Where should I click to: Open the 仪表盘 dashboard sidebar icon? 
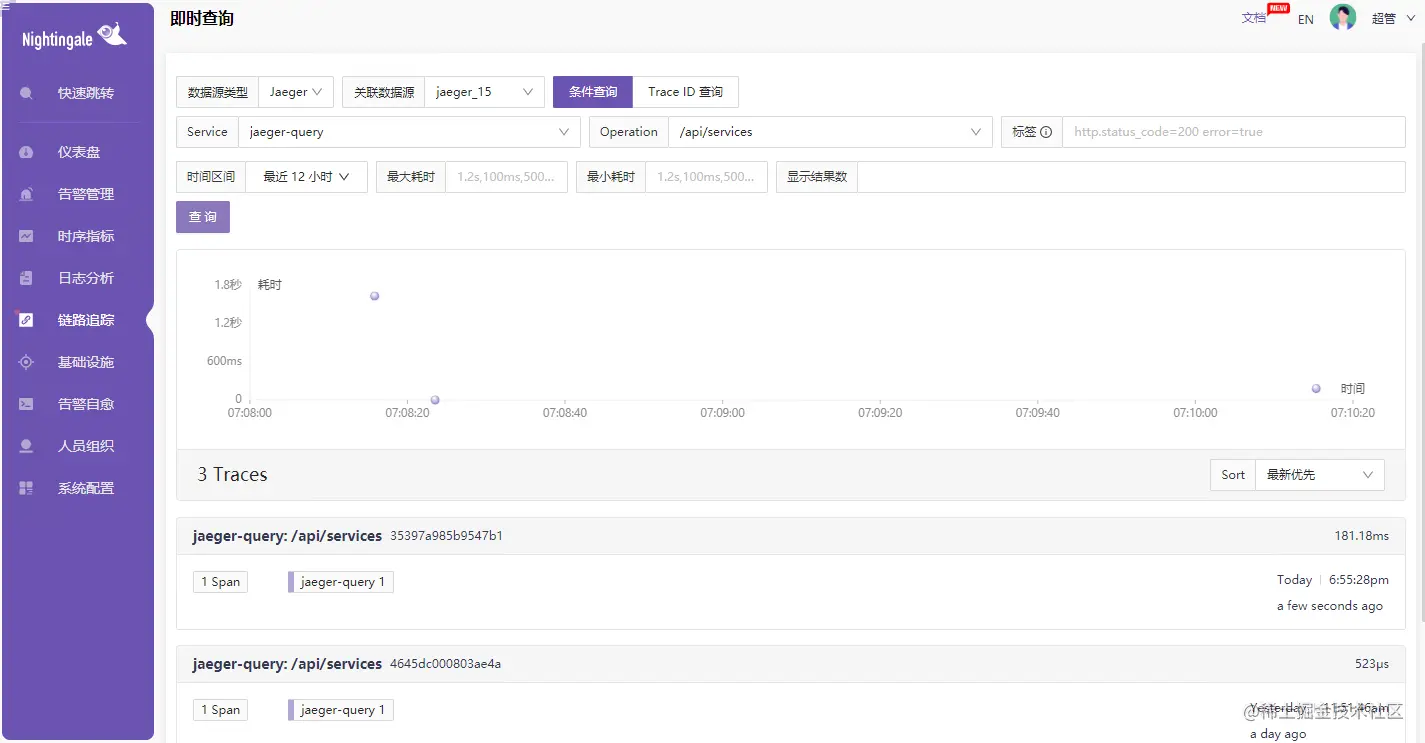pyautogui.click(x=26, y=152)
